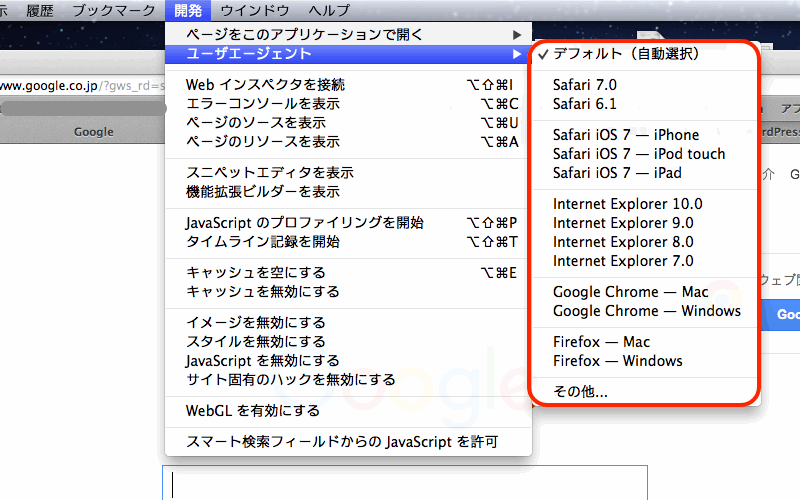
Task: Select the checked デフォルト（自動選択） user agent
Action: click(626, 53)
